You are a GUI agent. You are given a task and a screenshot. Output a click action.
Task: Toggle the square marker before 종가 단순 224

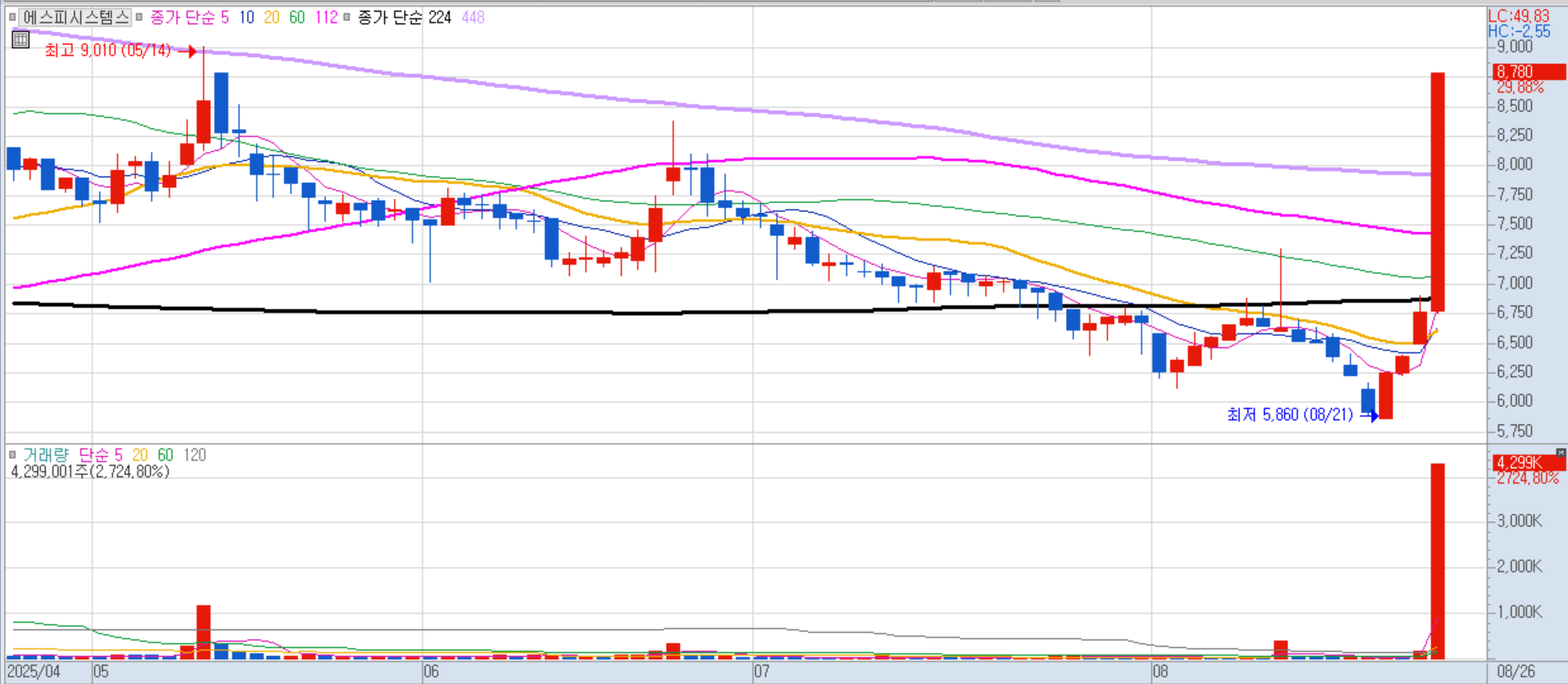tap(347, 17)
